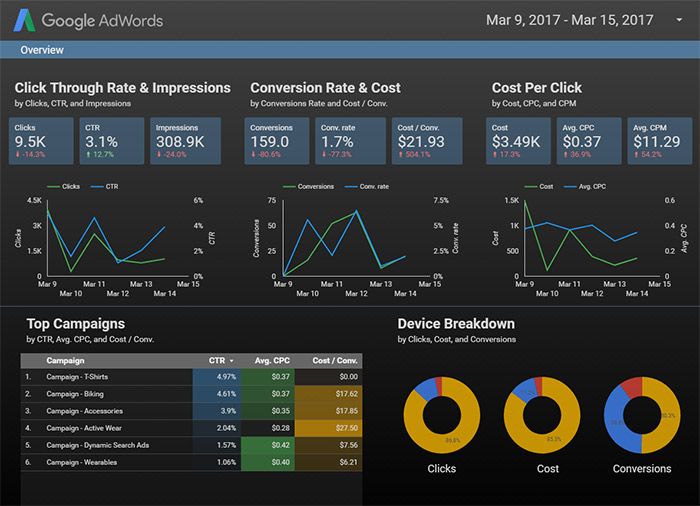Sort table by CTR column header
The width and height of the screenshot is (700, 506).
(216, 360)
